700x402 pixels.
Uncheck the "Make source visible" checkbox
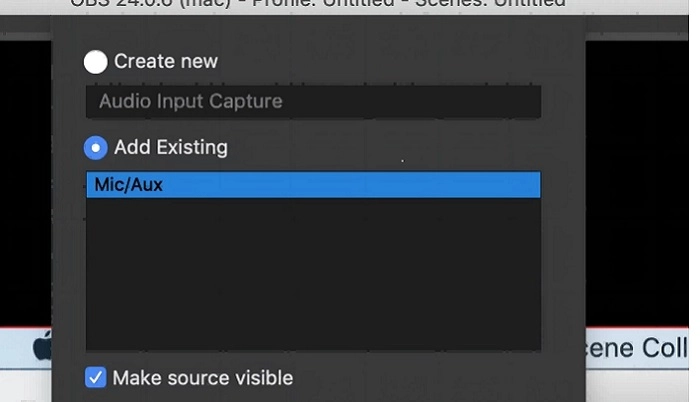point(96,377)
